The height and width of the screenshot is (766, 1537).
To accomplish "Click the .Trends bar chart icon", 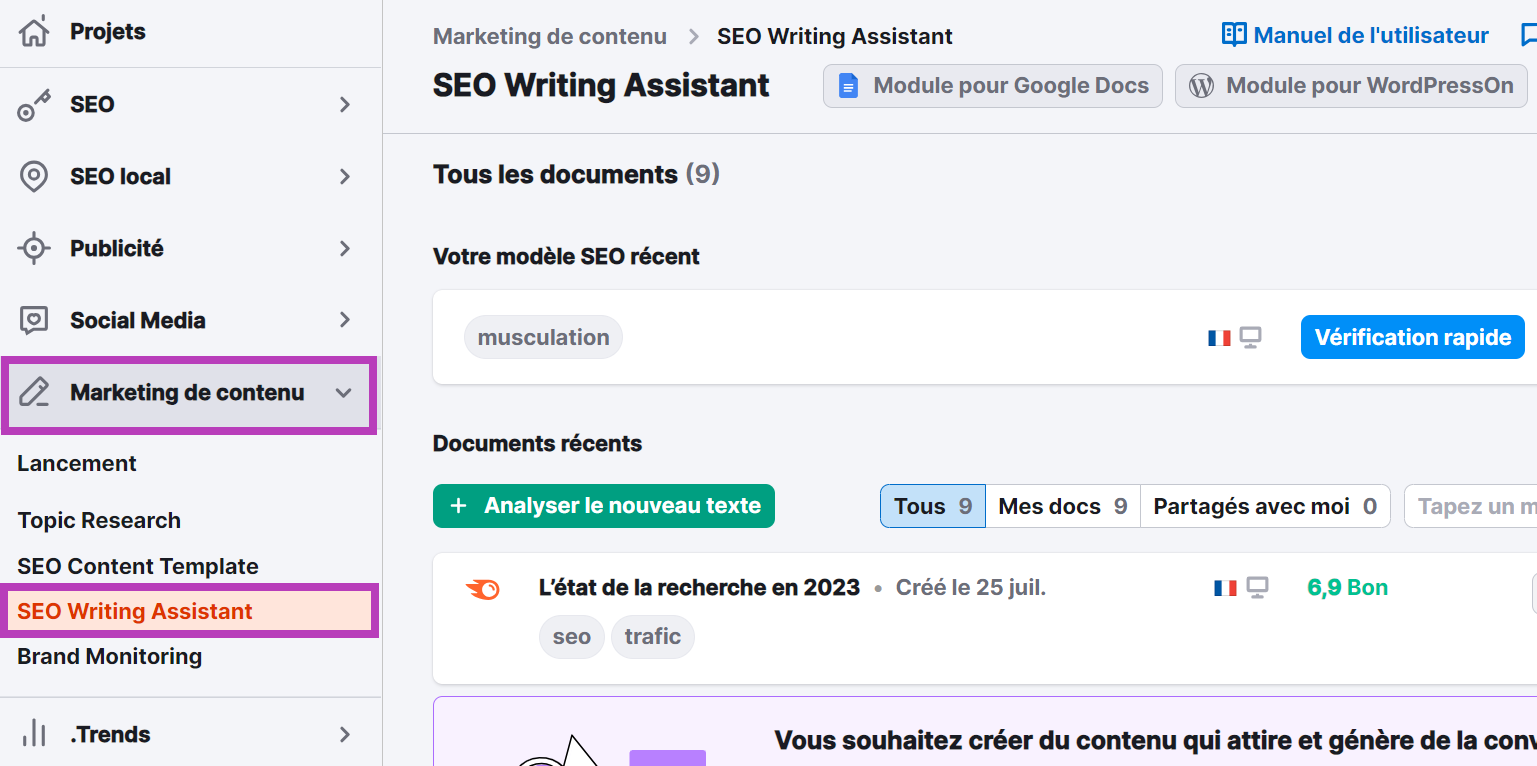I will click(x=34, y=734).
